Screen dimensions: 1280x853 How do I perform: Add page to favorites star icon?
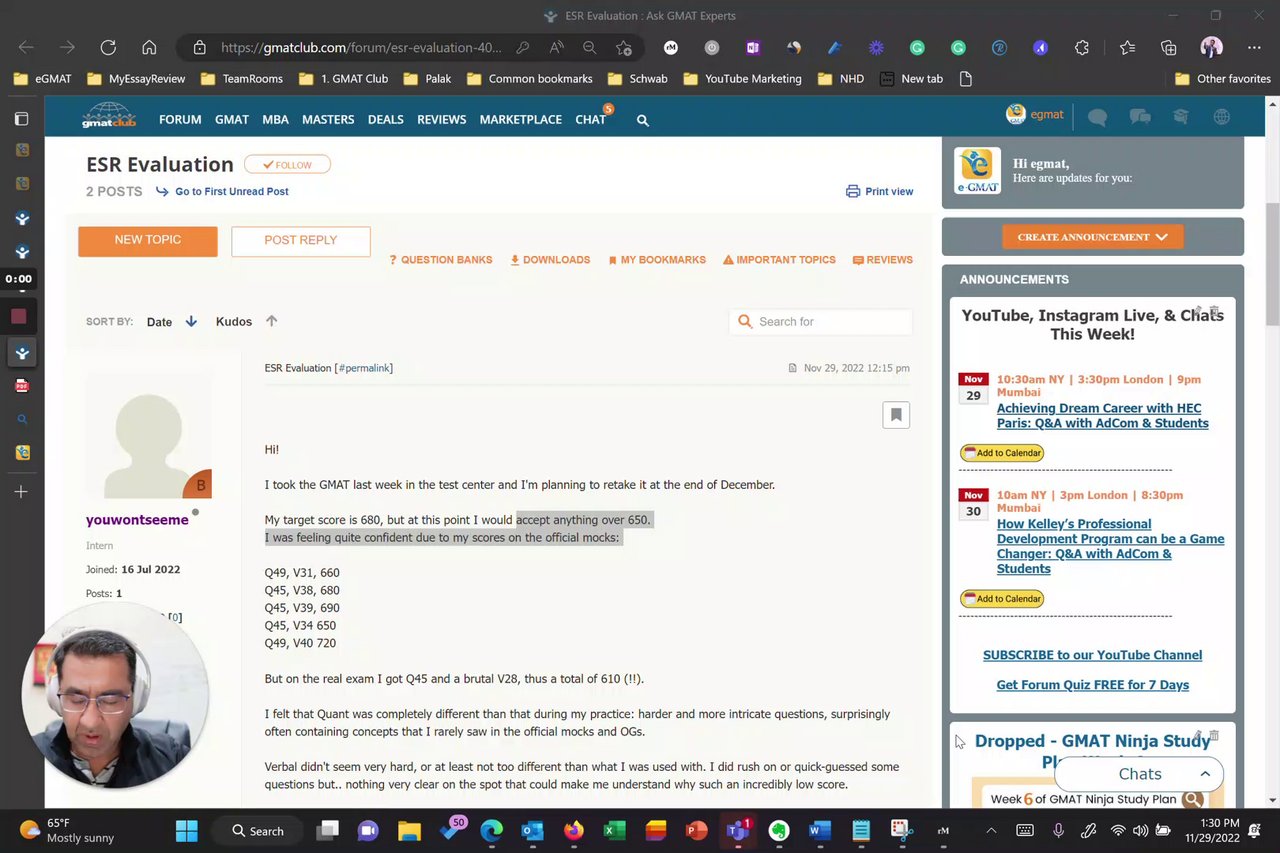click(624, 47)
